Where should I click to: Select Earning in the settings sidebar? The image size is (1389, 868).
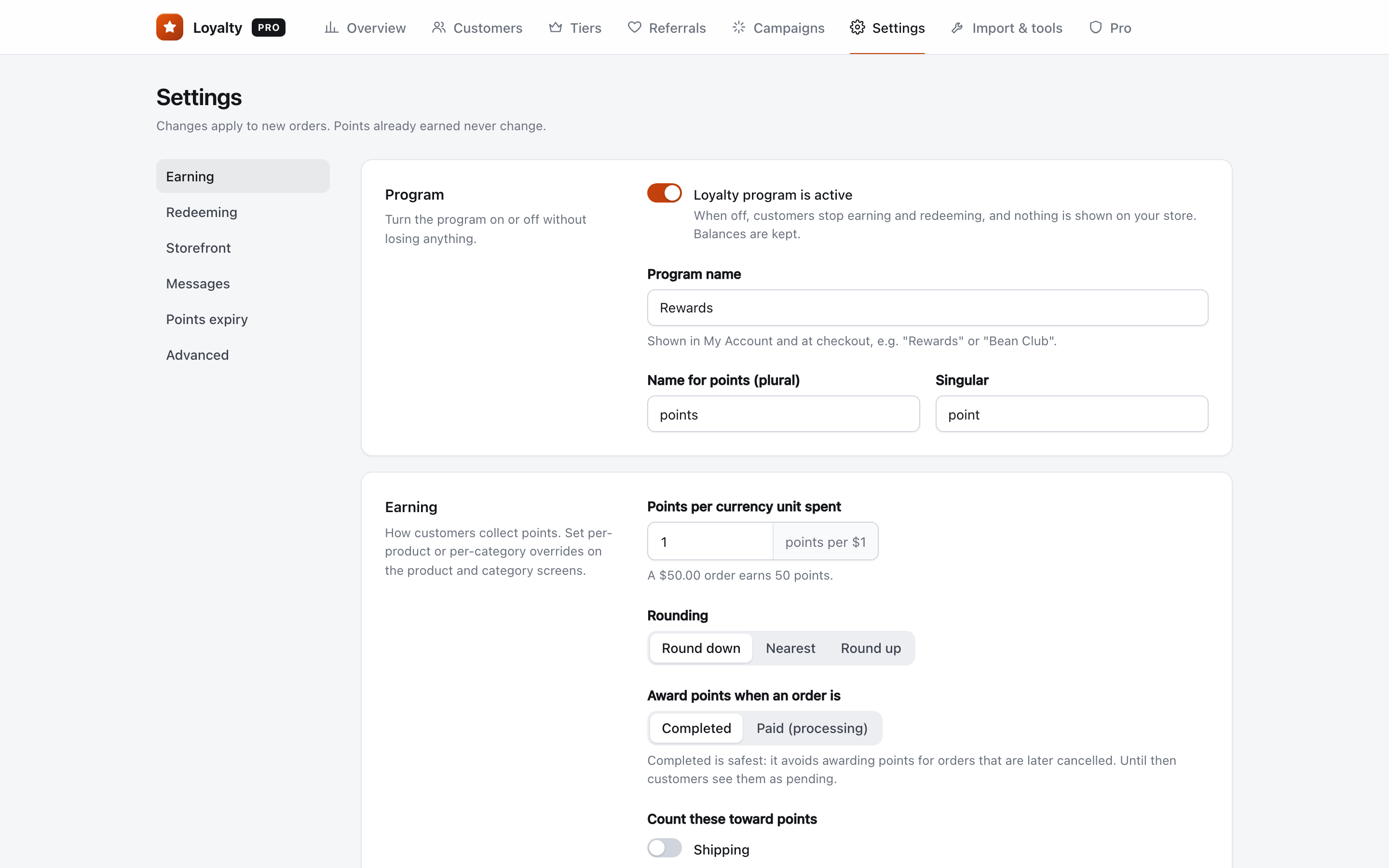(x=243, y=176)
